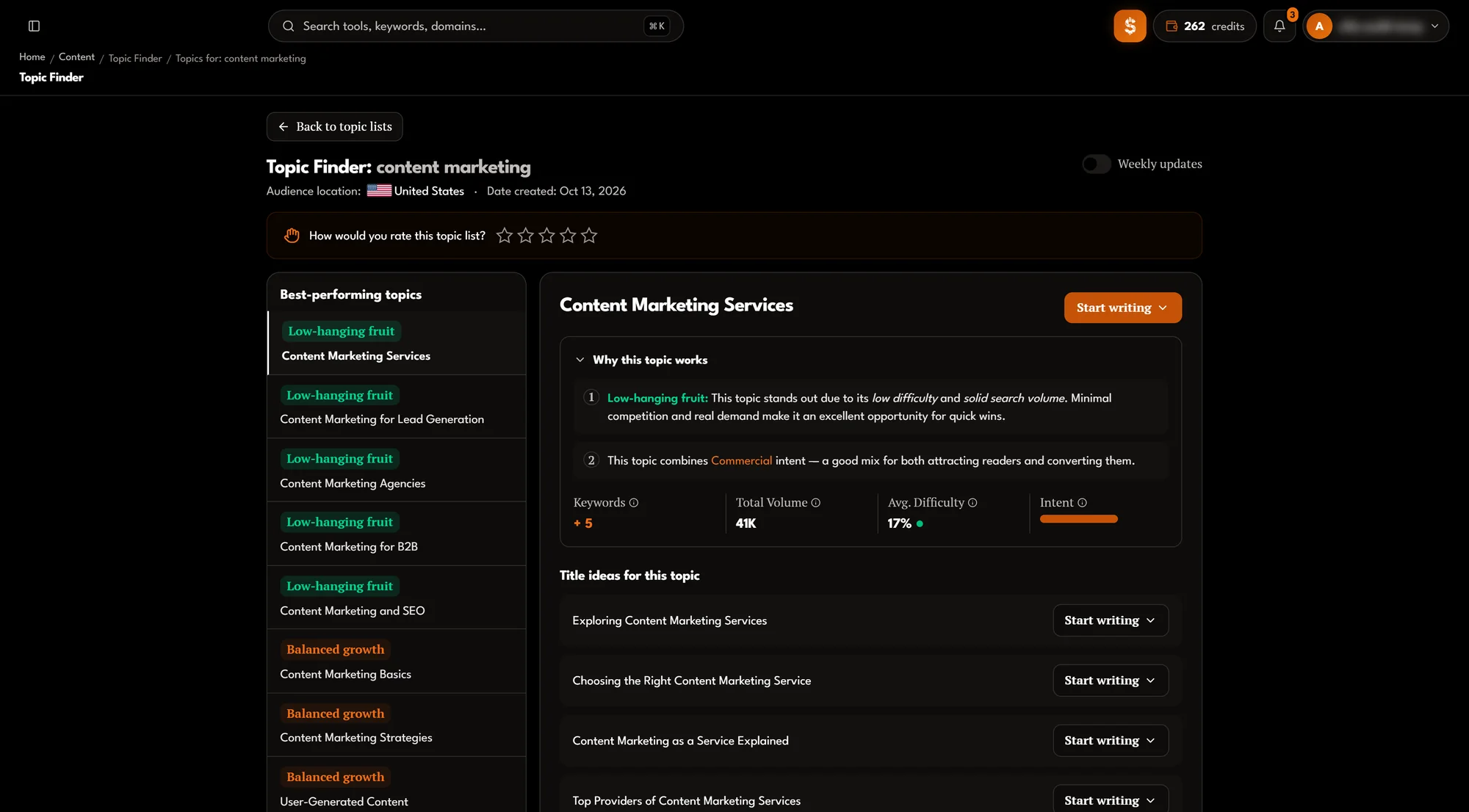This screenshot has height=812, width=1469.
Task: Click the fourth rating star
Action: [568, 236]
